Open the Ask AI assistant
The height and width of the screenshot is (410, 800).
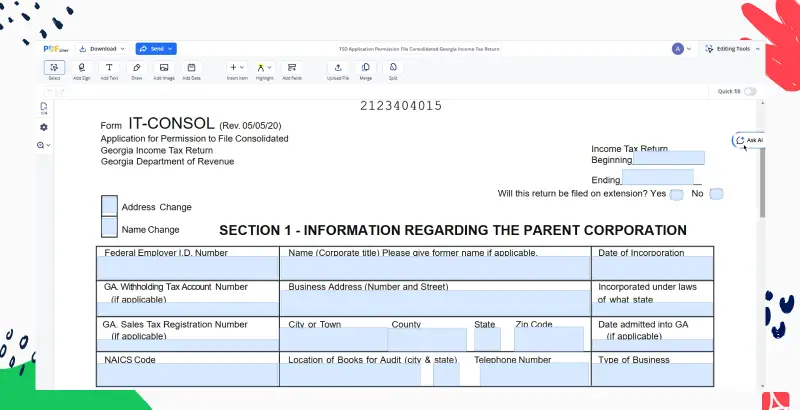pos(749,140)
